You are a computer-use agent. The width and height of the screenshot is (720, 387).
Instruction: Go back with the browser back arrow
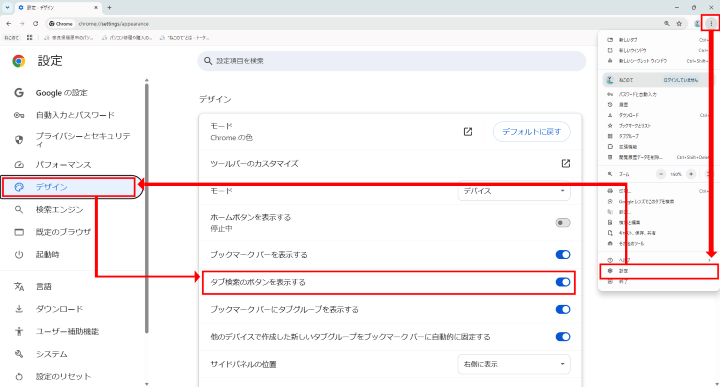(x=9, y=23)
